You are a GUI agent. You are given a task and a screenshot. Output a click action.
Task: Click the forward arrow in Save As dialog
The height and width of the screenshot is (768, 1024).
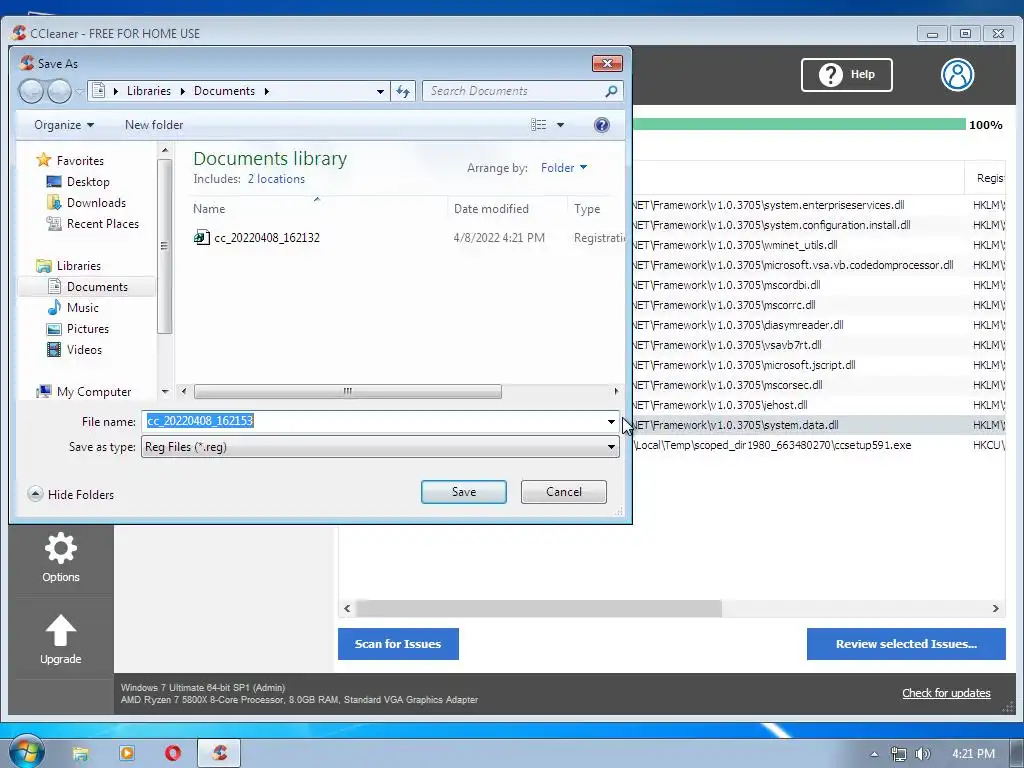click(x=59, y=91)
